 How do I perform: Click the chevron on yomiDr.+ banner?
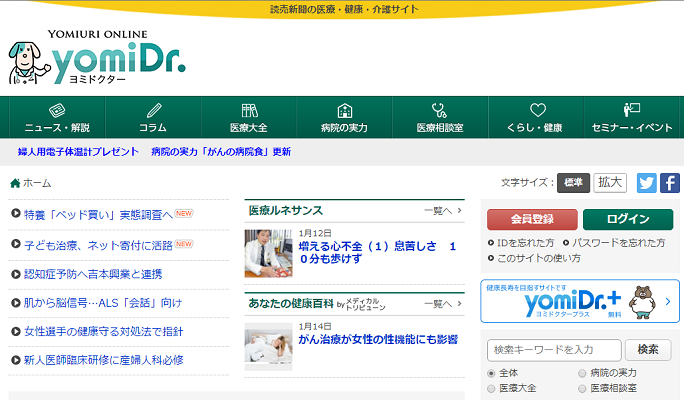[668, 301]
